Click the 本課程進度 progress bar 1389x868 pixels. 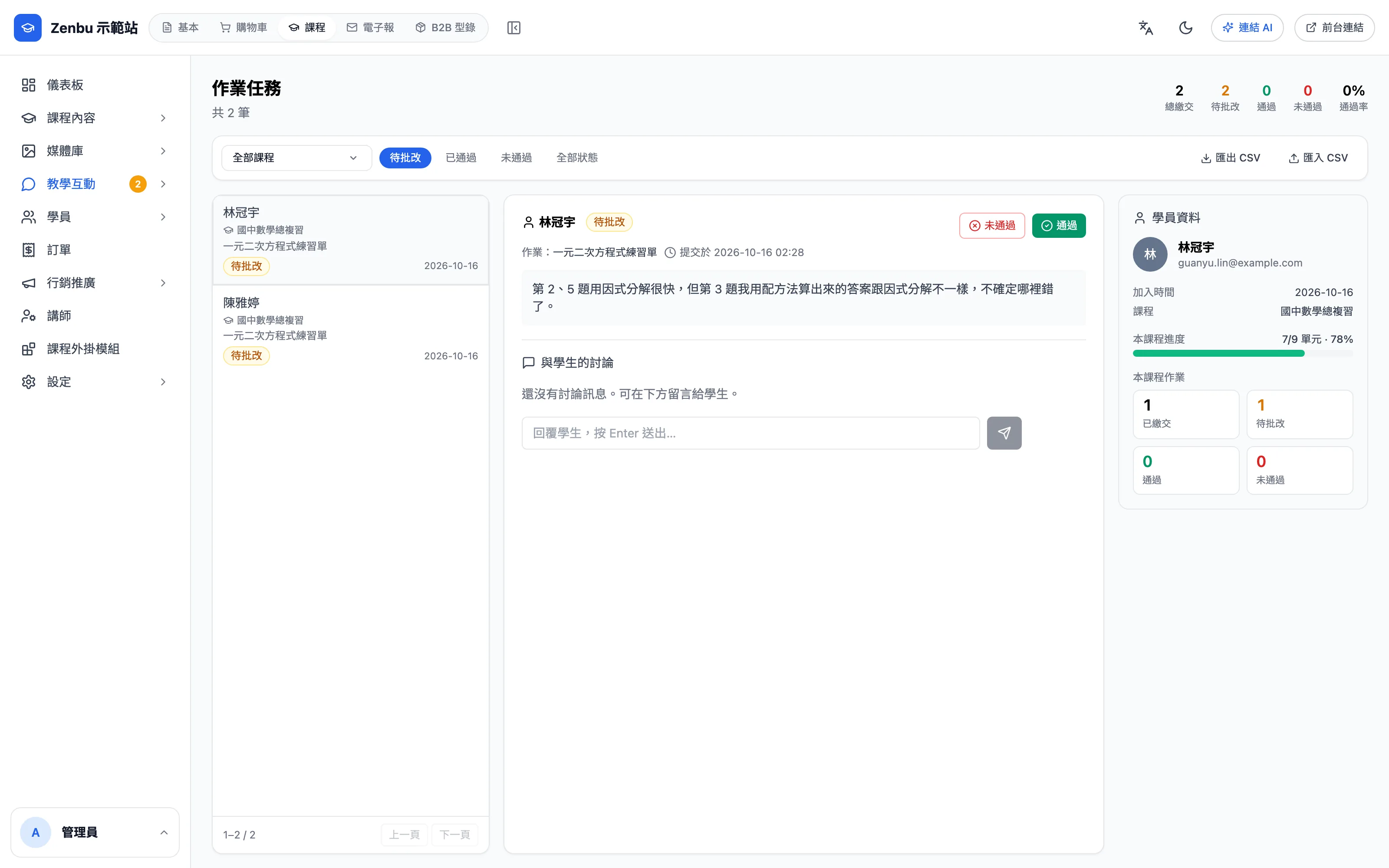coord(1243,354)
